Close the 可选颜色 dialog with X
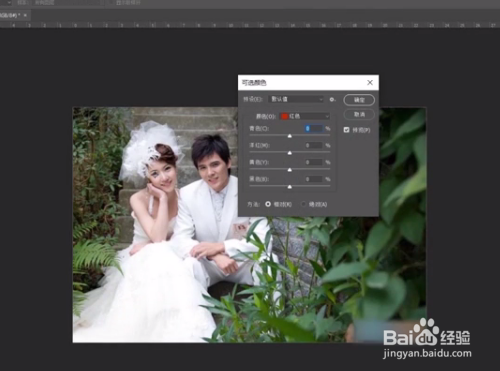This screenshot has width=500, height=371. [x=370, y=82]
